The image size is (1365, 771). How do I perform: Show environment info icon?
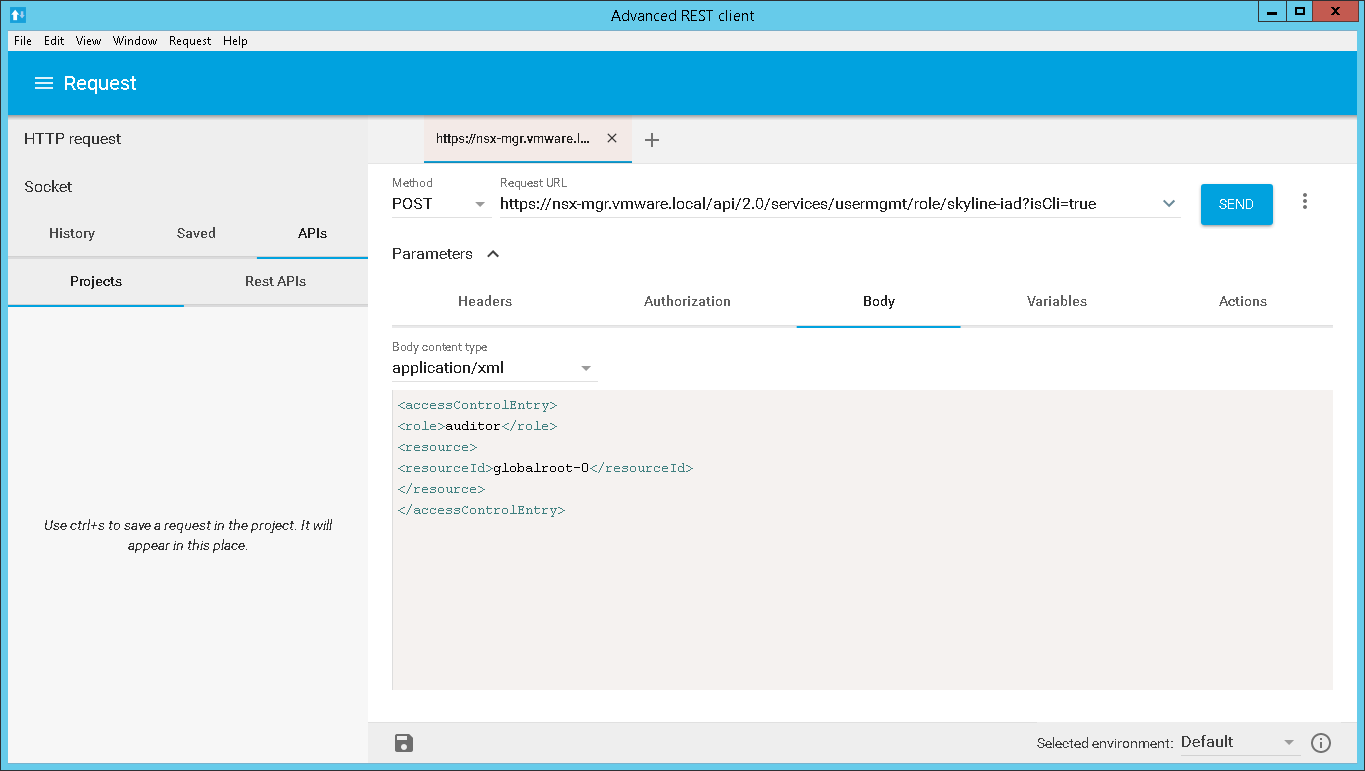(1321, 742)
